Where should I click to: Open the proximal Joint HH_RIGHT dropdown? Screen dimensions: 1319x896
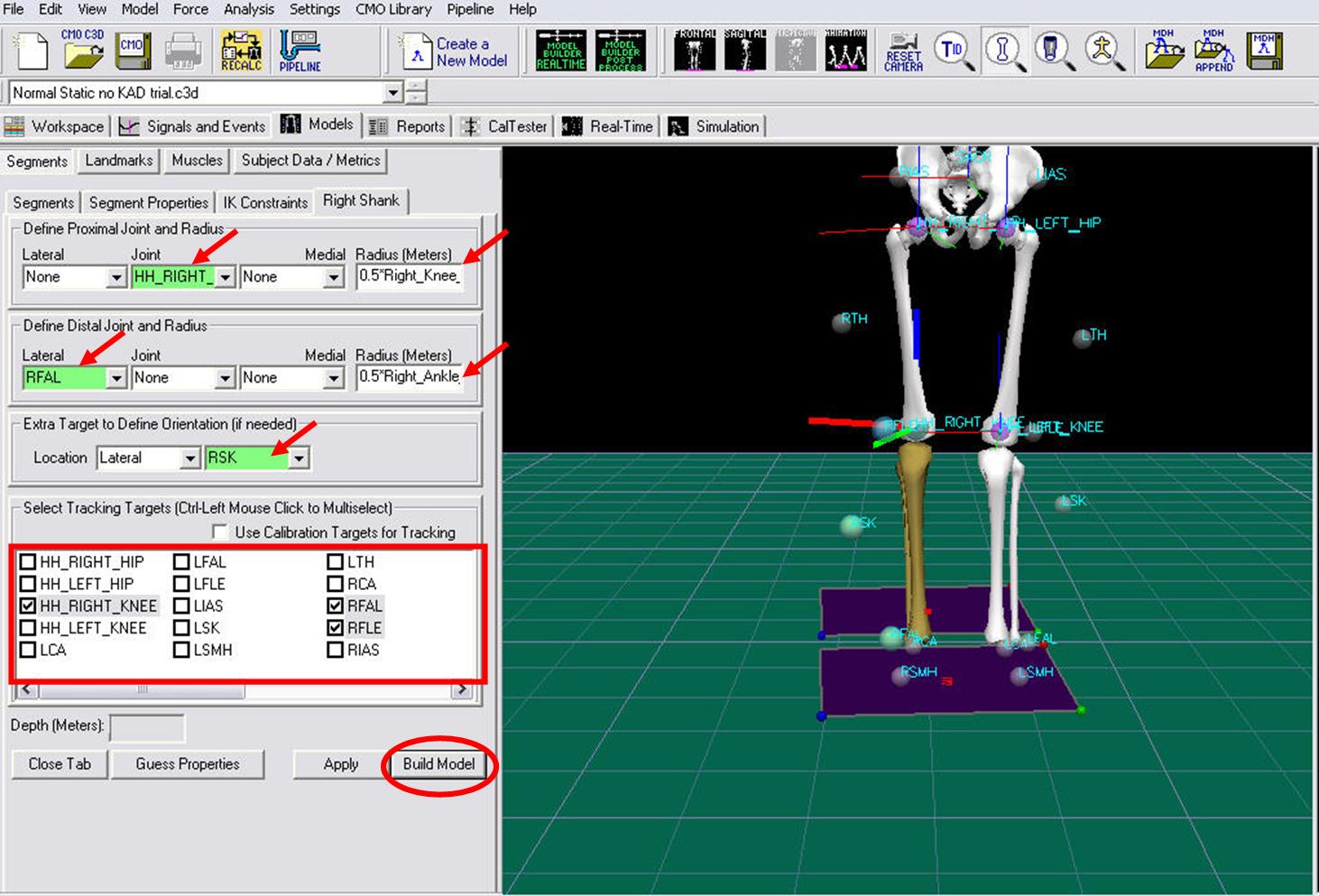coord(226,277)
